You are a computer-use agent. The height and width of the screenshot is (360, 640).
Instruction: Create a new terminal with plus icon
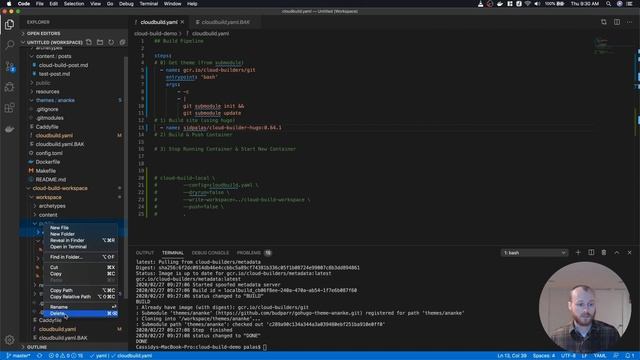[x=578, y=253]
